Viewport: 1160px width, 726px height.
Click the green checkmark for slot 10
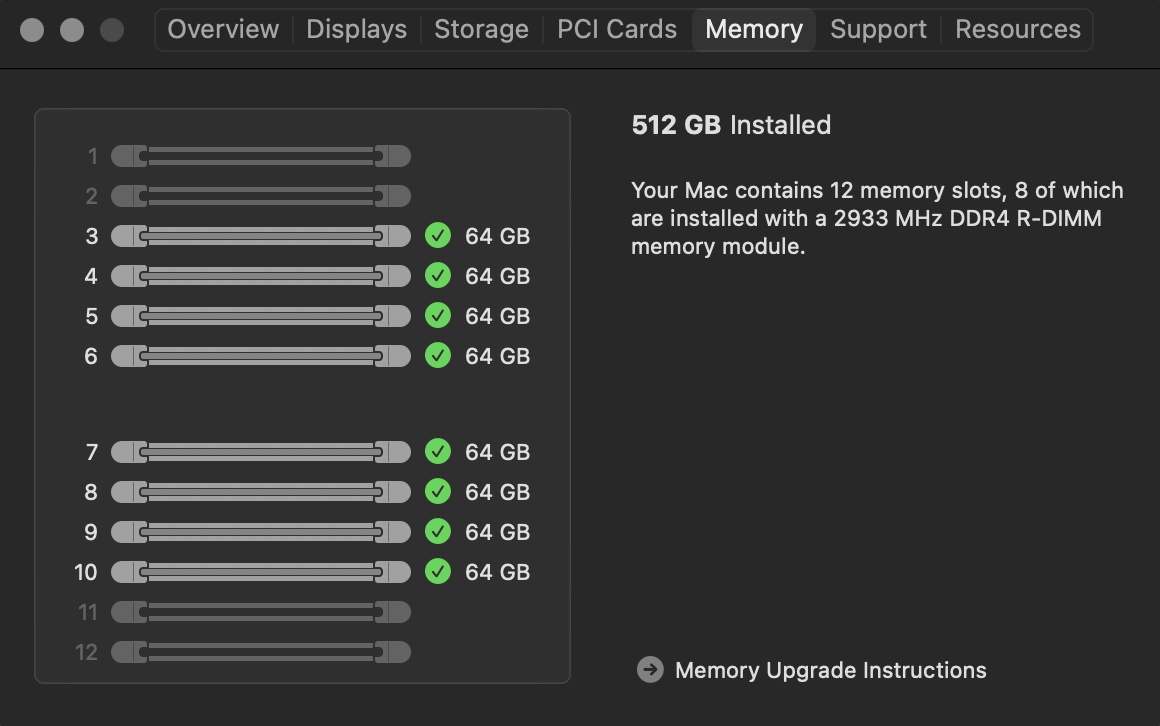pyautogui.click(x=438, y=572)
